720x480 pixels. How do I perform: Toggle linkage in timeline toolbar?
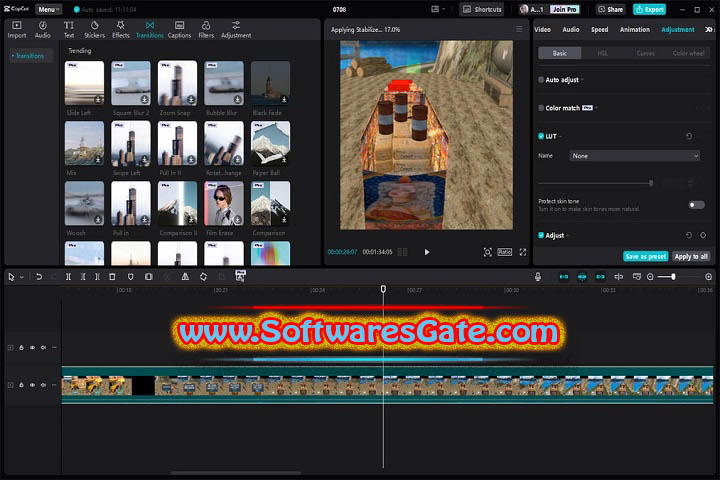pyautogui.click(x=600, y=277)
